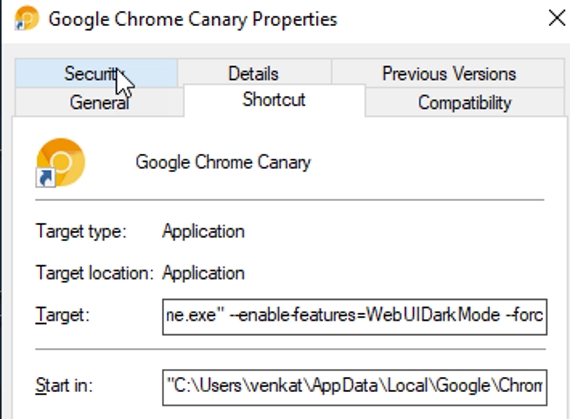Click the Application value beside Target type
The image size is (570, 419).
[x=204, y=231]
